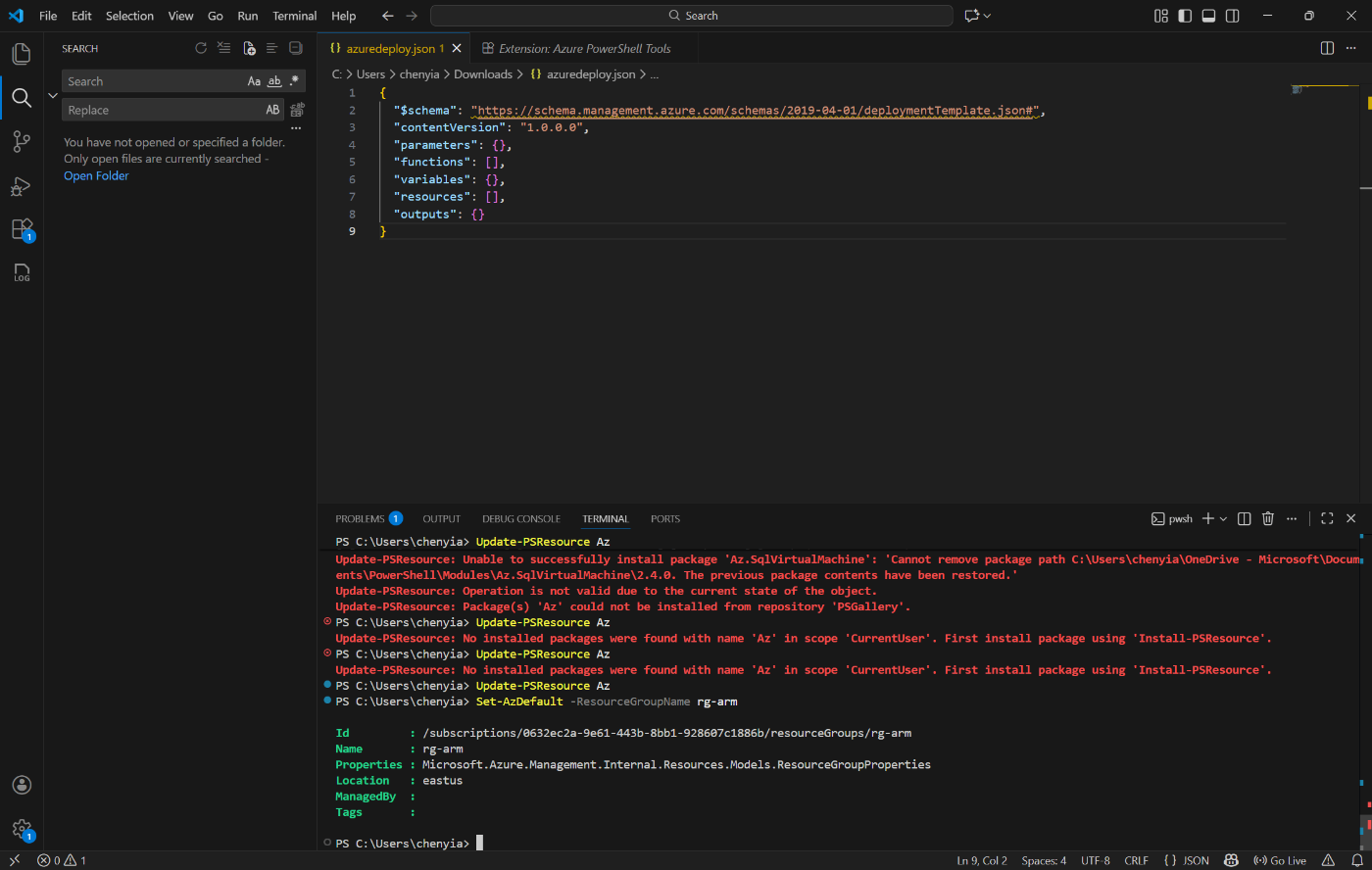Screen dimensions: 1372x870
Task: Expand the chevron beside the search field
Action: coord(53,95)
